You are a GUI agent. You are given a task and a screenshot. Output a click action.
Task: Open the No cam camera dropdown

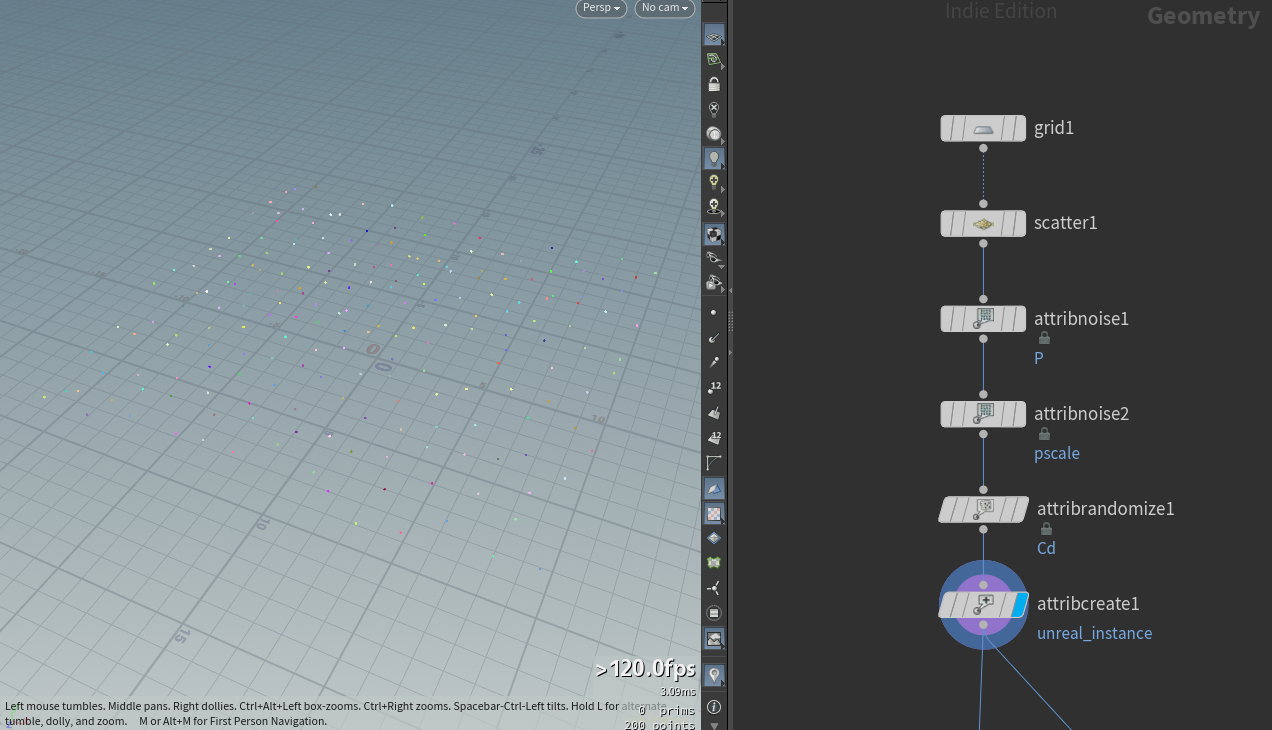click(x=665, y=8)
